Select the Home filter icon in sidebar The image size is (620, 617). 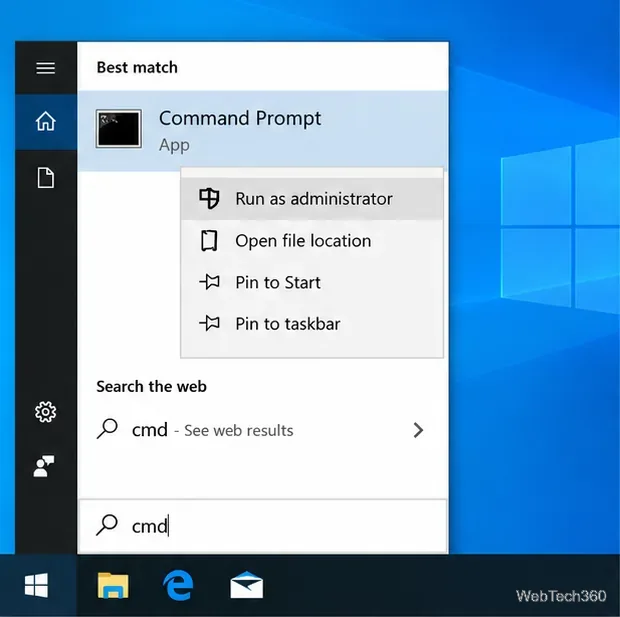(46, 121)
